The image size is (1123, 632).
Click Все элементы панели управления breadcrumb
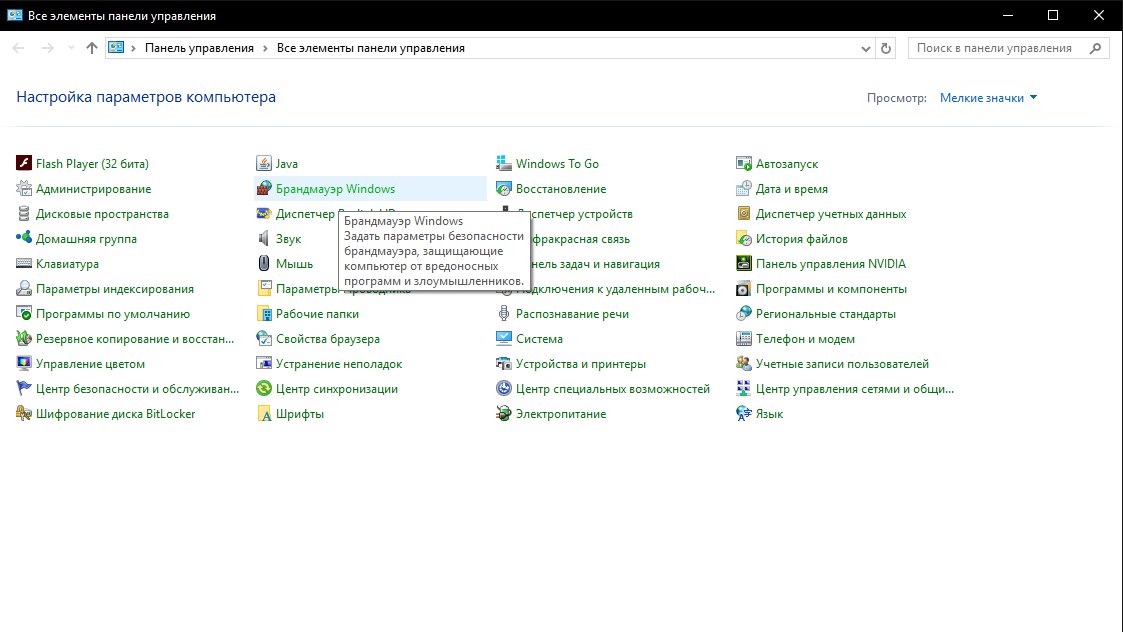coord(370,48)
